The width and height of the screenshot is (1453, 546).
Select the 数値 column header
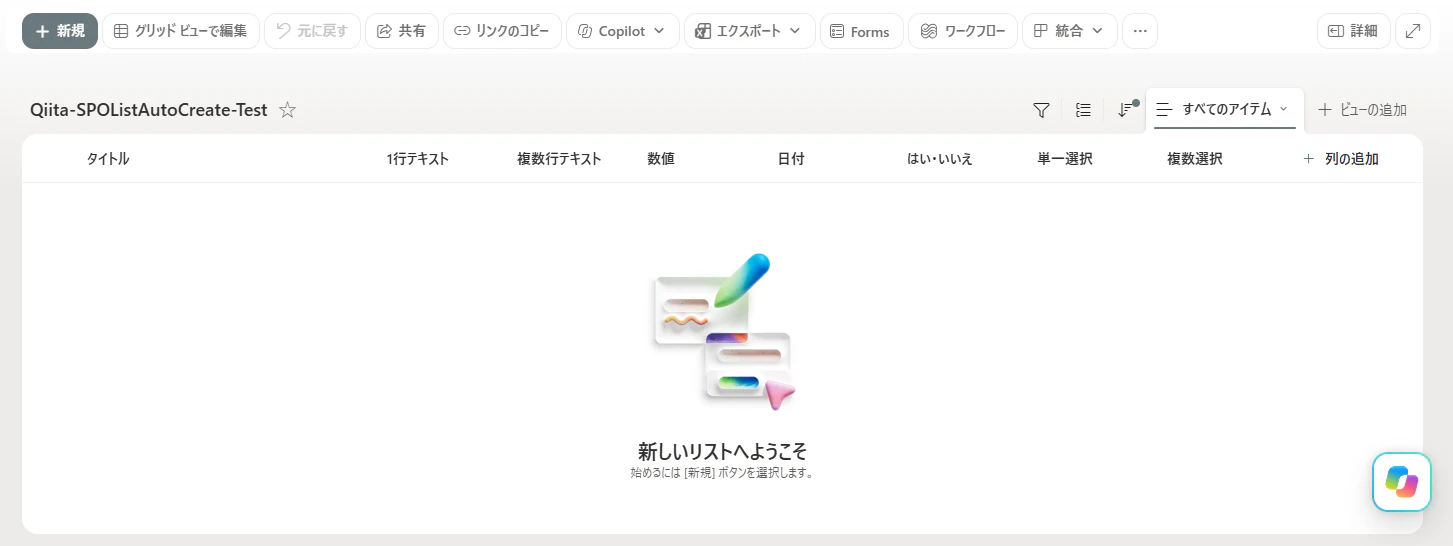[661, 159]
